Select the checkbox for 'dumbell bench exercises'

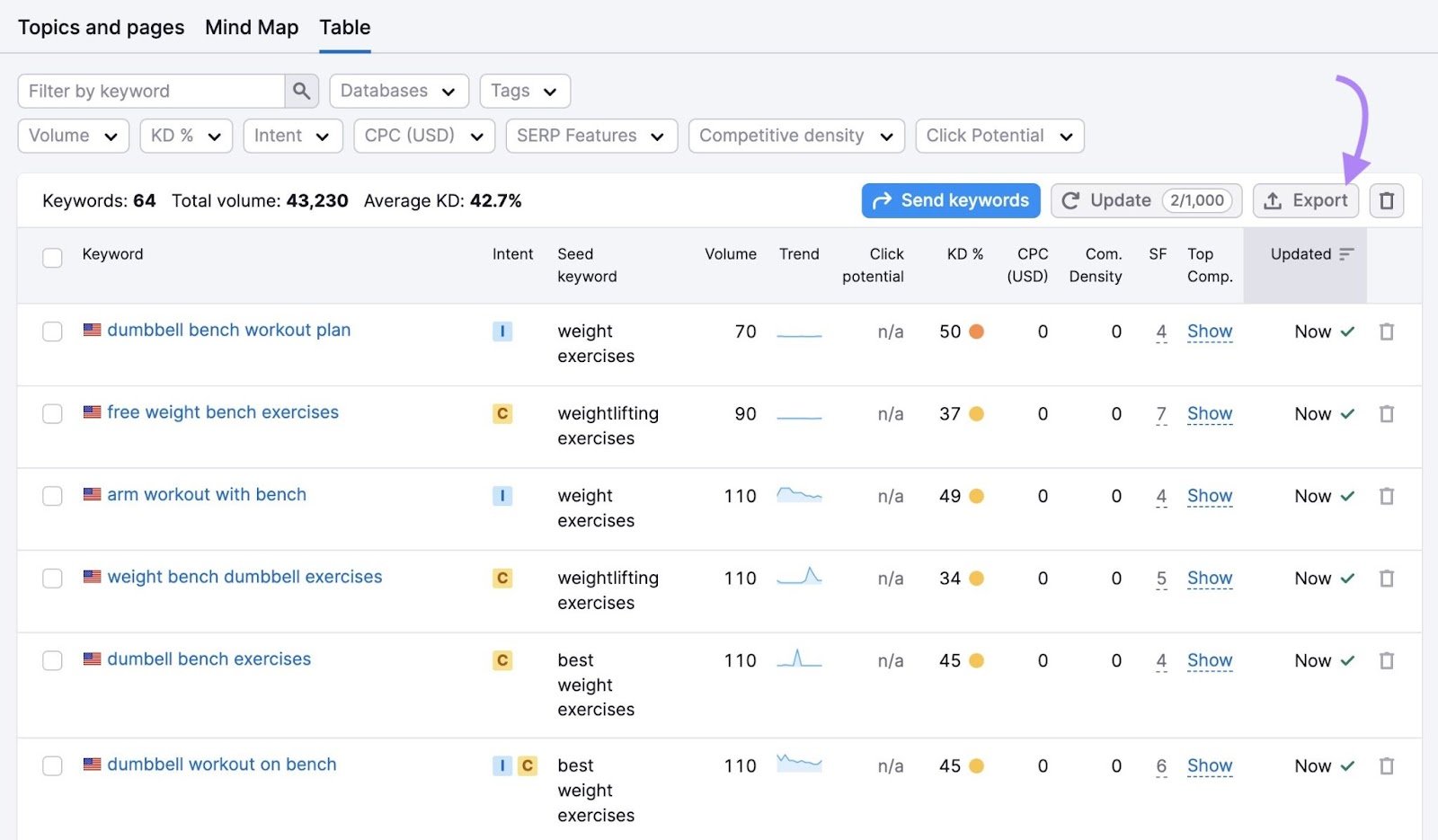(x=52, y=660)
